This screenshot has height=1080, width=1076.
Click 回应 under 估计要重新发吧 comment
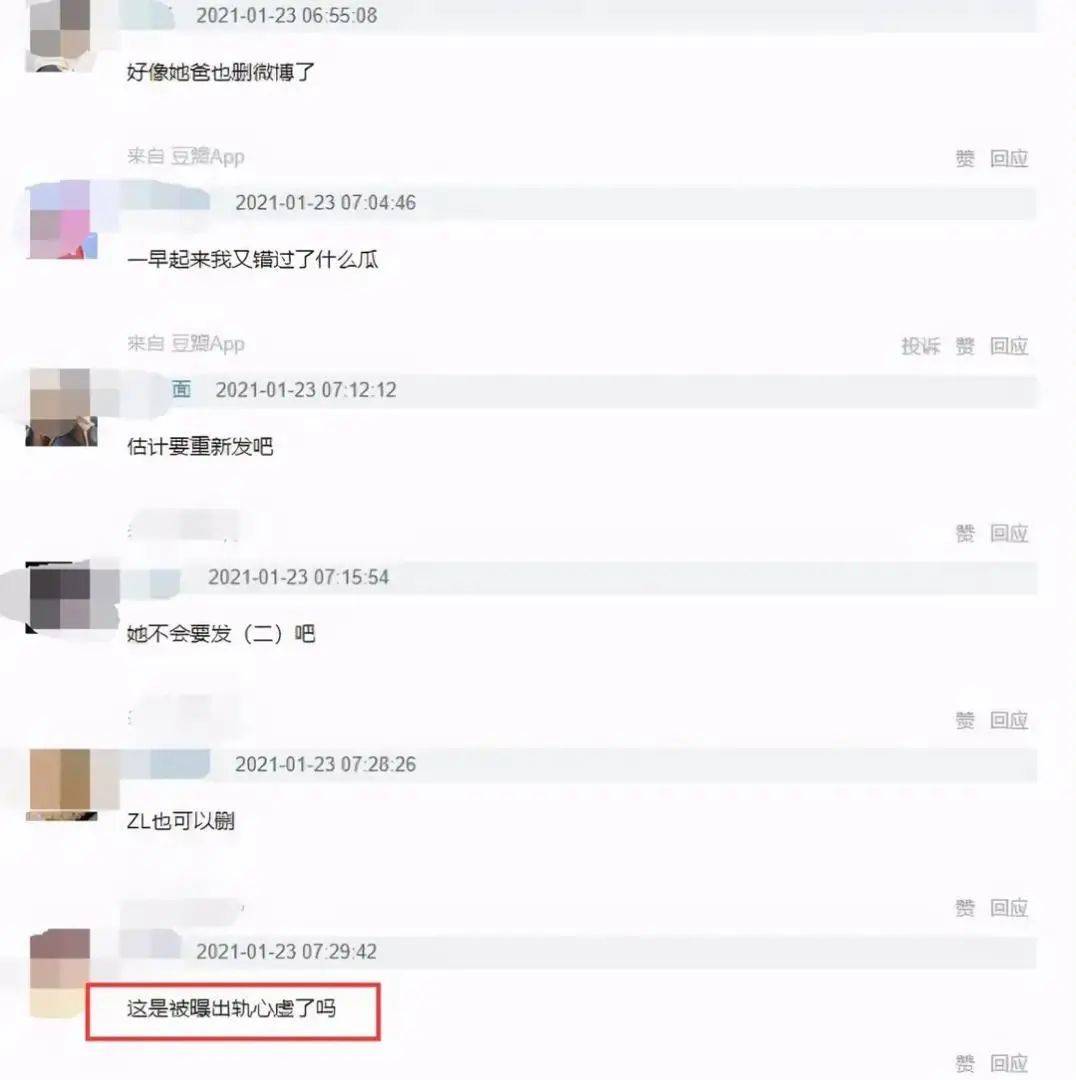(1008, 533)
